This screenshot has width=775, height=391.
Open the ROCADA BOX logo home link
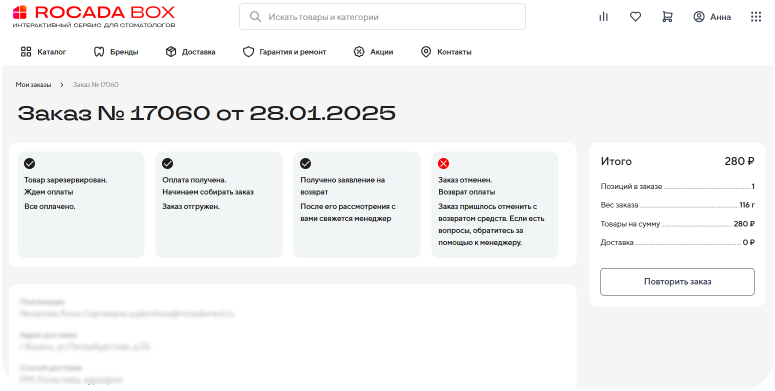coord(94,16)
